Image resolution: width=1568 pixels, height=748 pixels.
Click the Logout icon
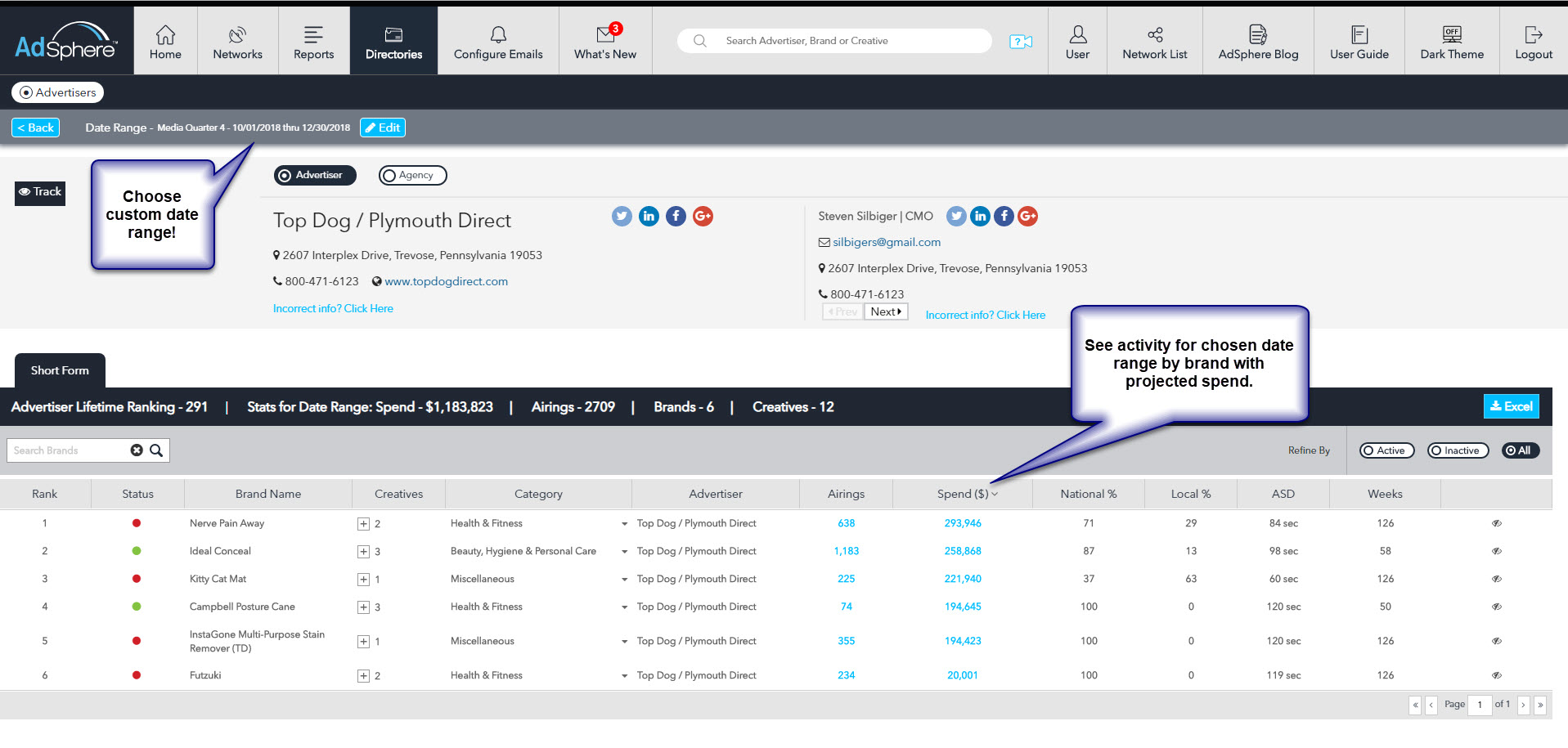[1534, 34]
